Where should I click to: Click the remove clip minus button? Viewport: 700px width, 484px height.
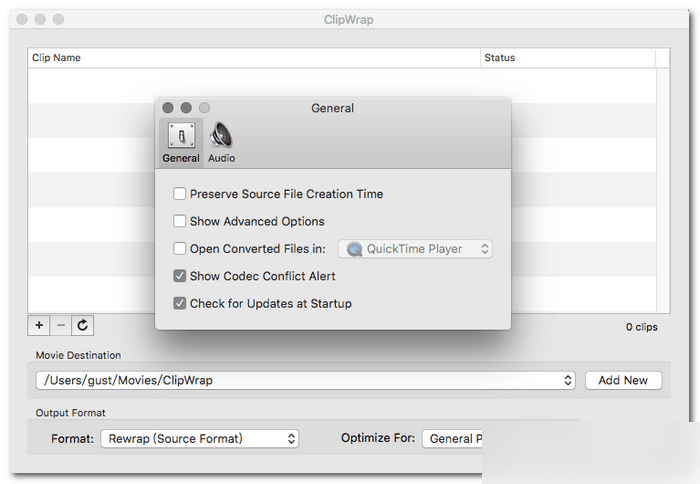pos(60,325)
